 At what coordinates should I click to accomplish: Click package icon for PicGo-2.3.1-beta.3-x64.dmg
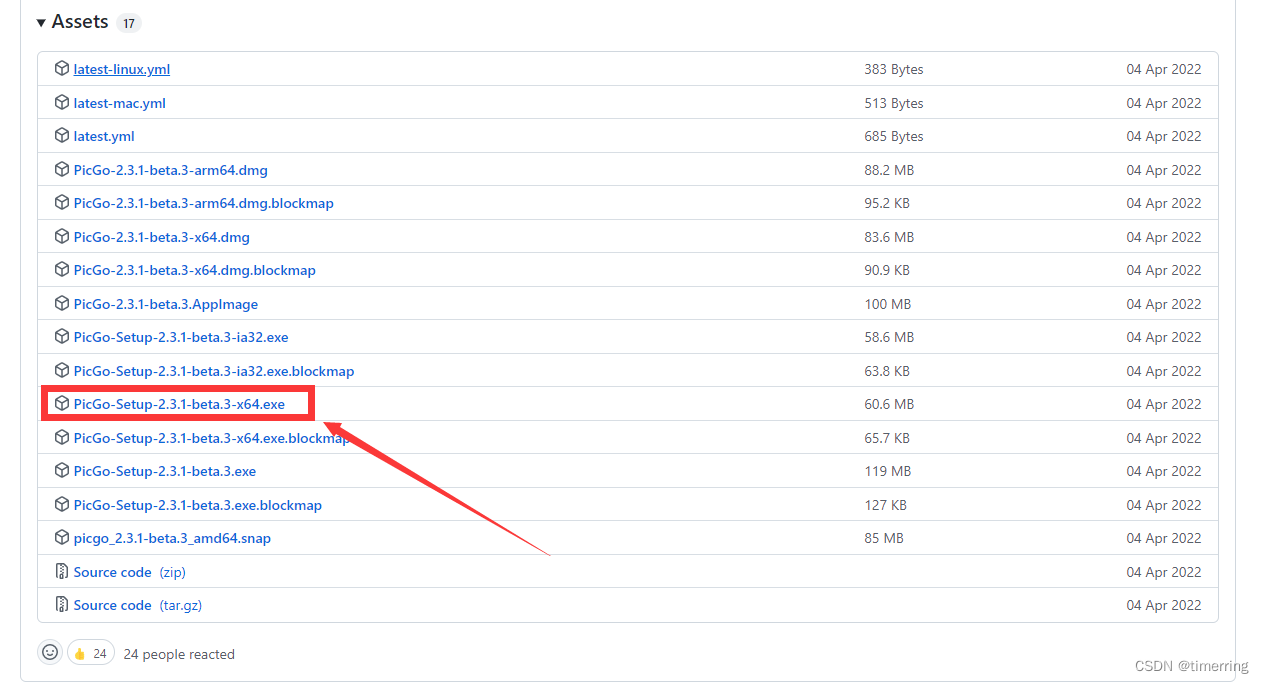(62, 237)
